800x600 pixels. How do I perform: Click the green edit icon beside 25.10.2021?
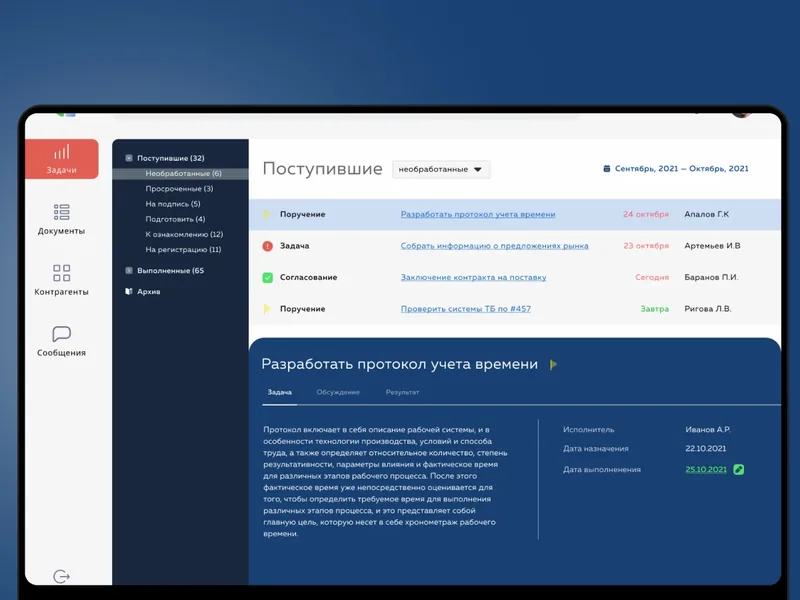(x=738, y=469)
